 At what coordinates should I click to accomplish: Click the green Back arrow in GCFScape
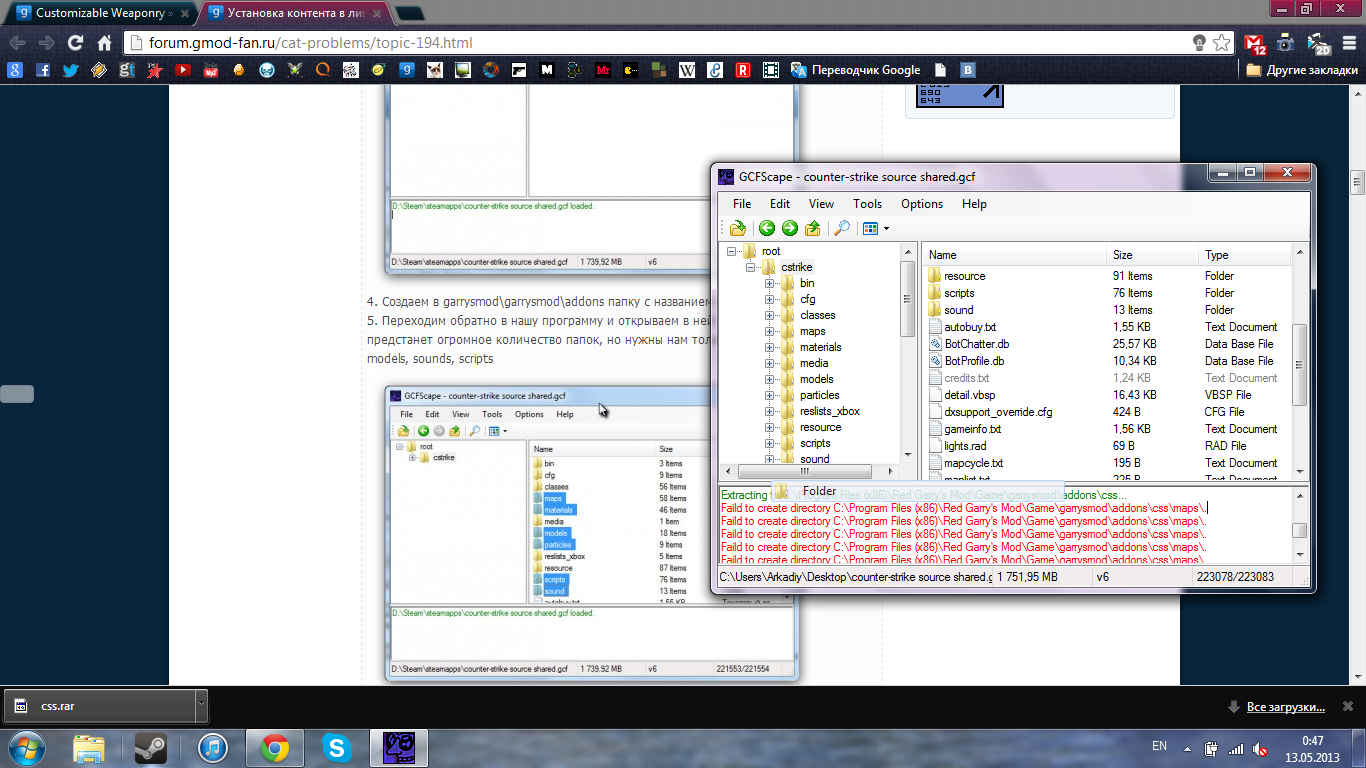pos(767,228)
